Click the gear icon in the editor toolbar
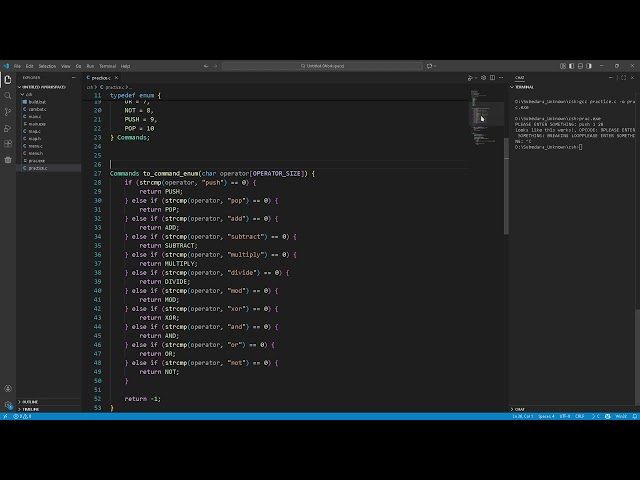The height and width of the screenshot is (480, 640). [x=484, y=78]
